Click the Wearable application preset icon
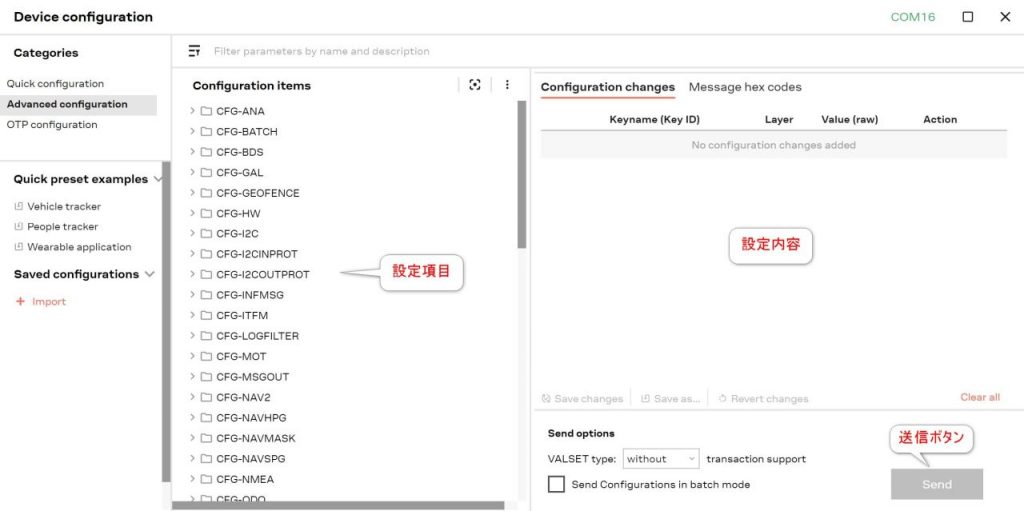 pos(19,247)
